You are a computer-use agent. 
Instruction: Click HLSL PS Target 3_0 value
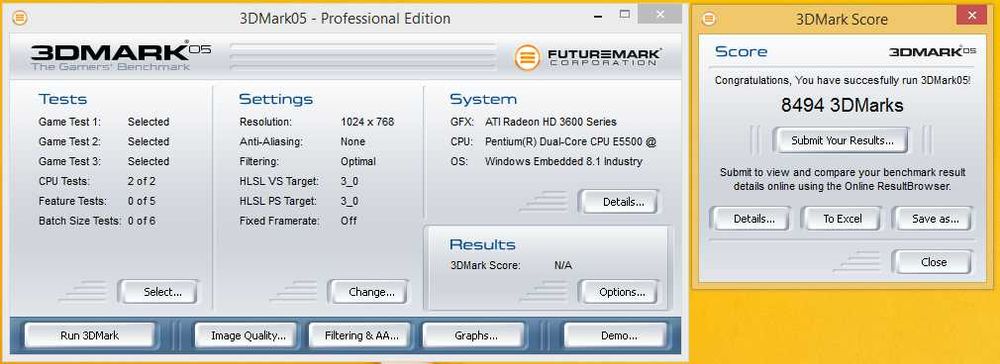(349, 201)
